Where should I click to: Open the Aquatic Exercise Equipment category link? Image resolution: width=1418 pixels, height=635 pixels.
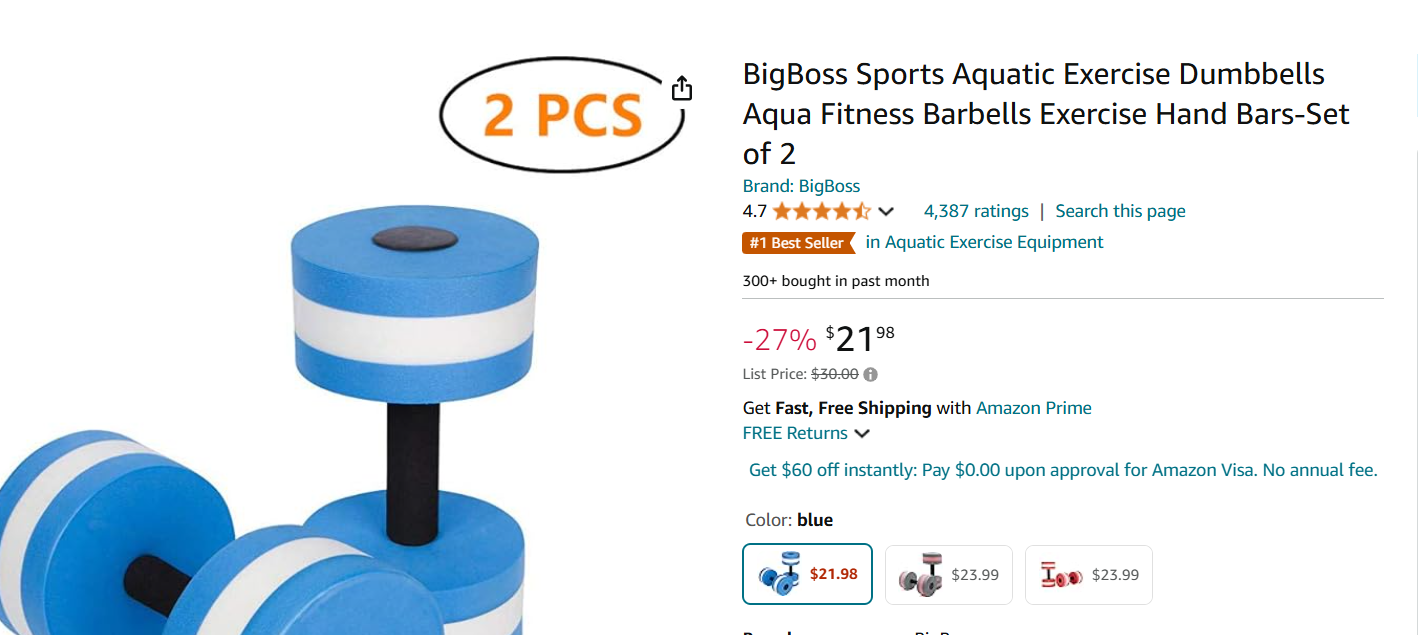(x=984, y=242)
